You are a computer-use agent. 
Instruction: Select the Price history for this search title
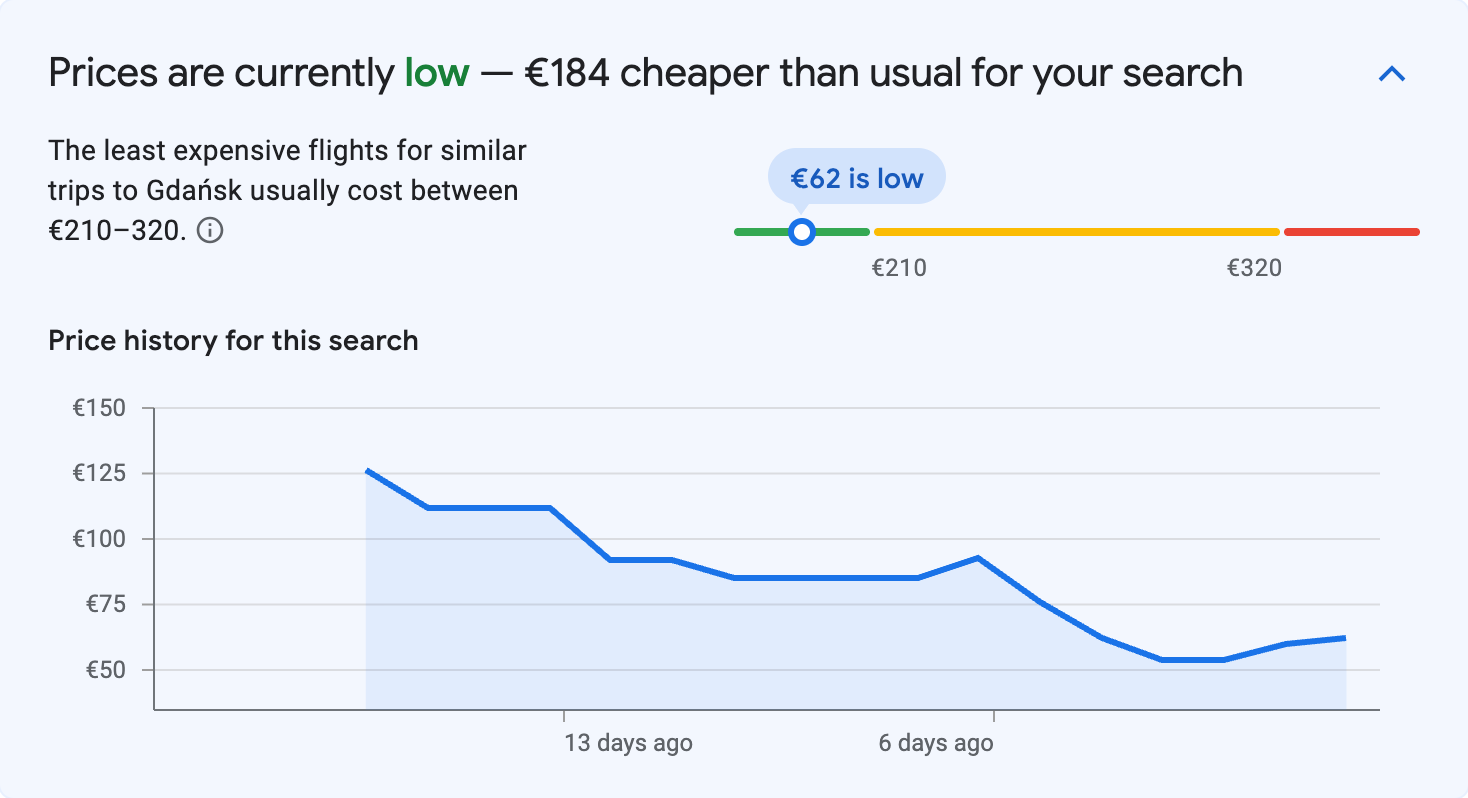point(232,340)
